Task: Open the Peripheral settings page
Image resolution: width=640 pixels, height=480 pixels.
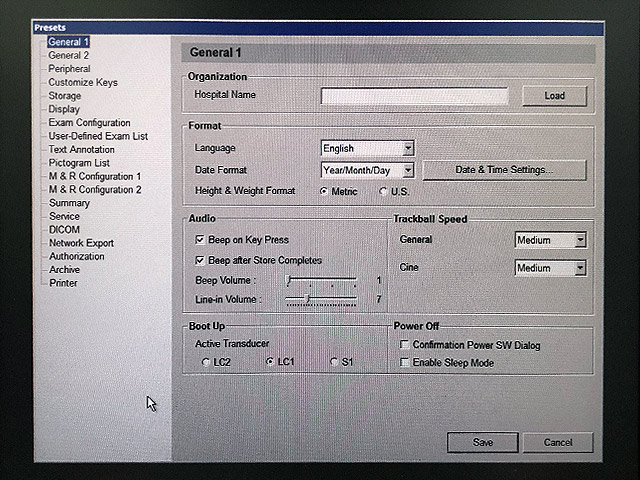Action: (69, 69)
